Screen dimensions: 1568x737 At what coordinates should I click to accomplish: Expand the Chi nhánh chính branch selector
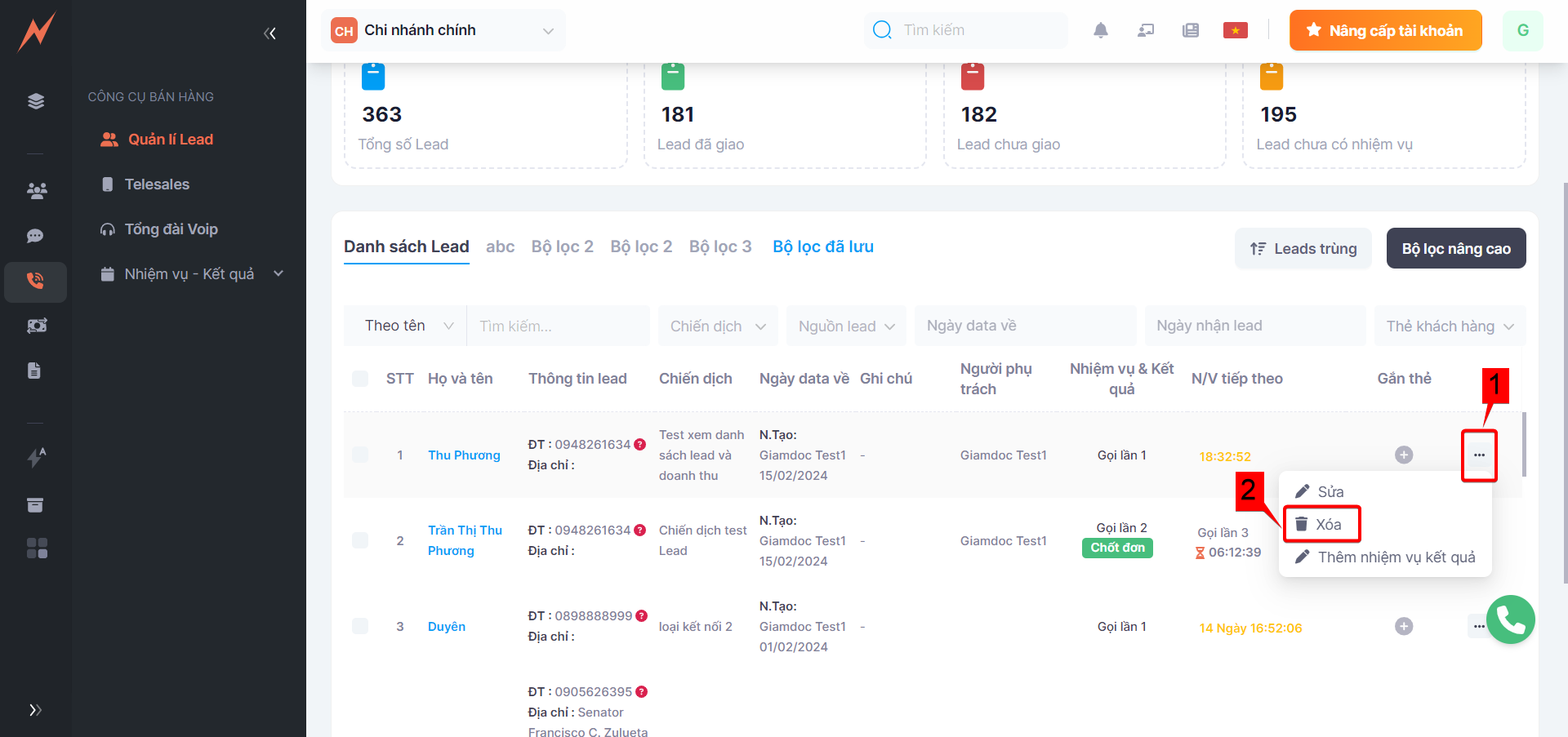[x=443, y=30]
